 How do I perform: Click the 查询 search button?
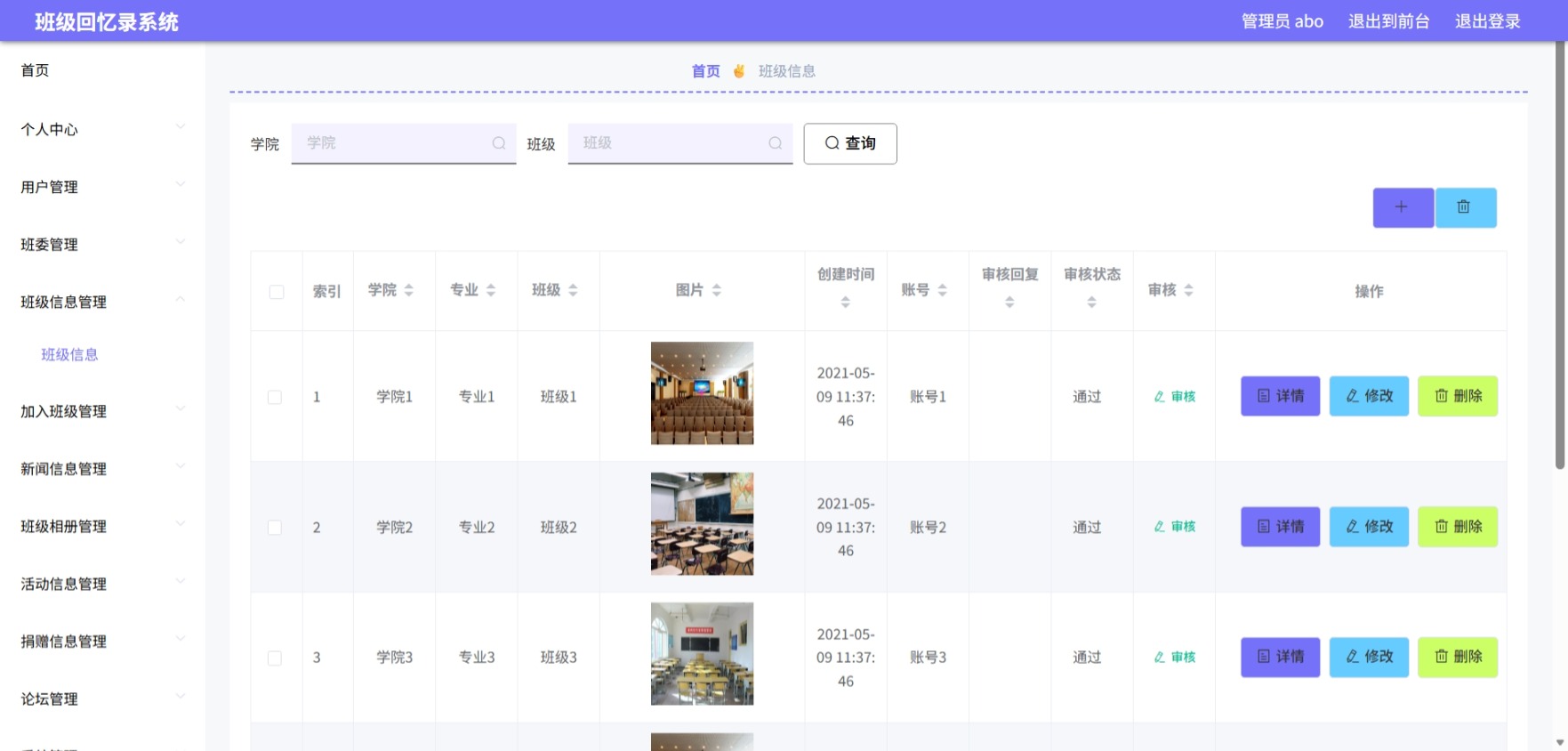click(850, 143)
